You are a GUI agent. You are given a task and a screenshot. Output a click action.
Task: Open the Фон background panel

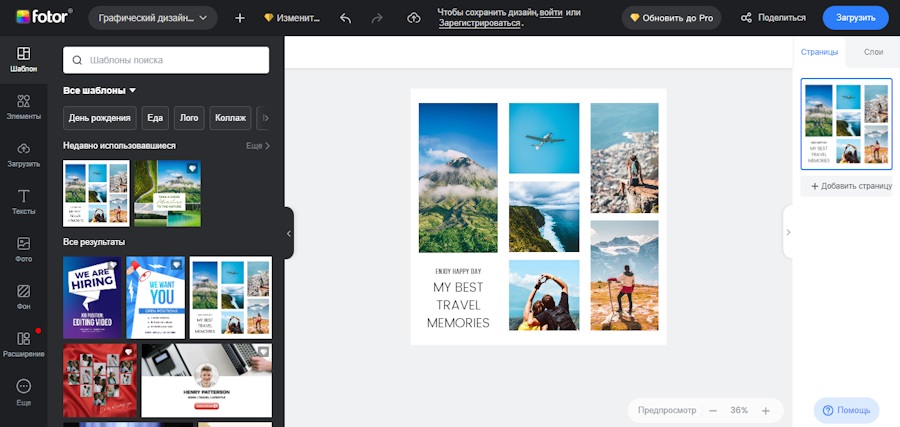[x=23, y=297]
